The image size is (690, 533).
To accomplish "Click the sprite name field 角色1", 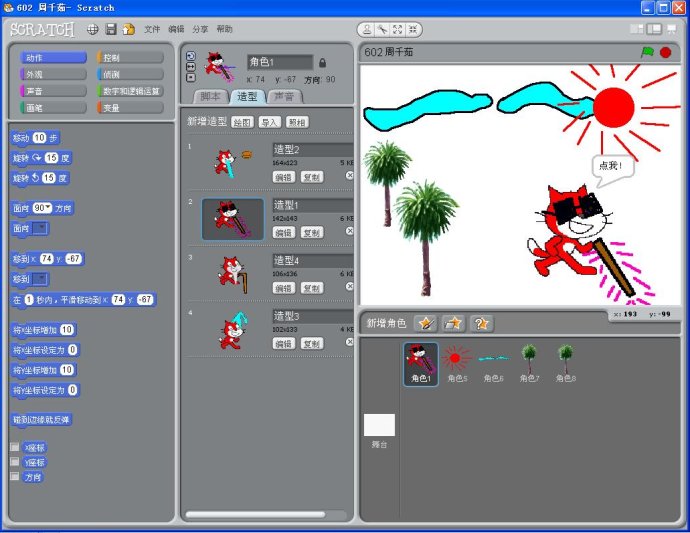I will pyautogui.click(x=280, y=62).
